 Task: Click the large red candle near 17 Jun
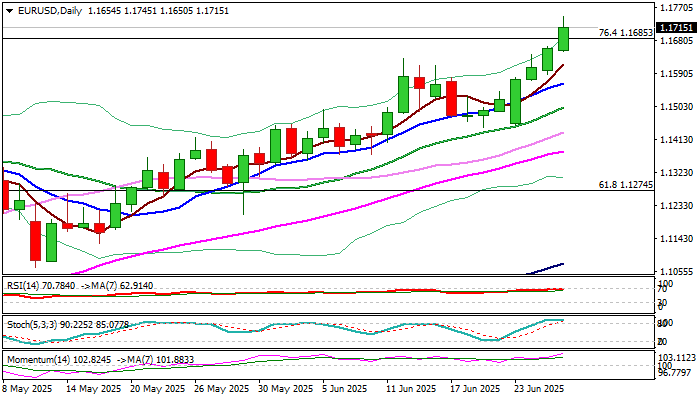(451, 98)
